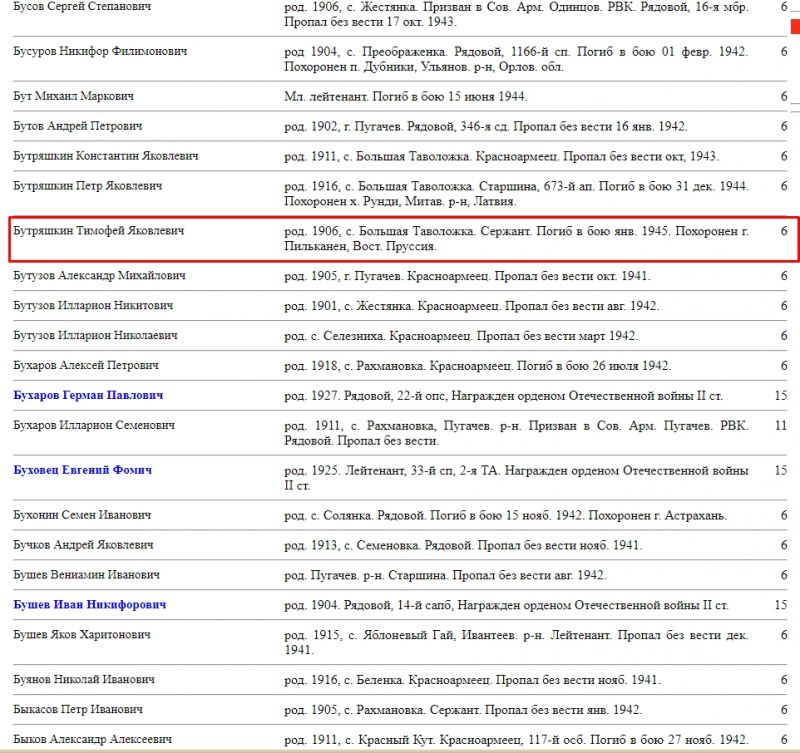Viewport: 800px width, 753px height.
Task: Click description mentioning с. Семеновка
Action: click(x=463, y=545)
